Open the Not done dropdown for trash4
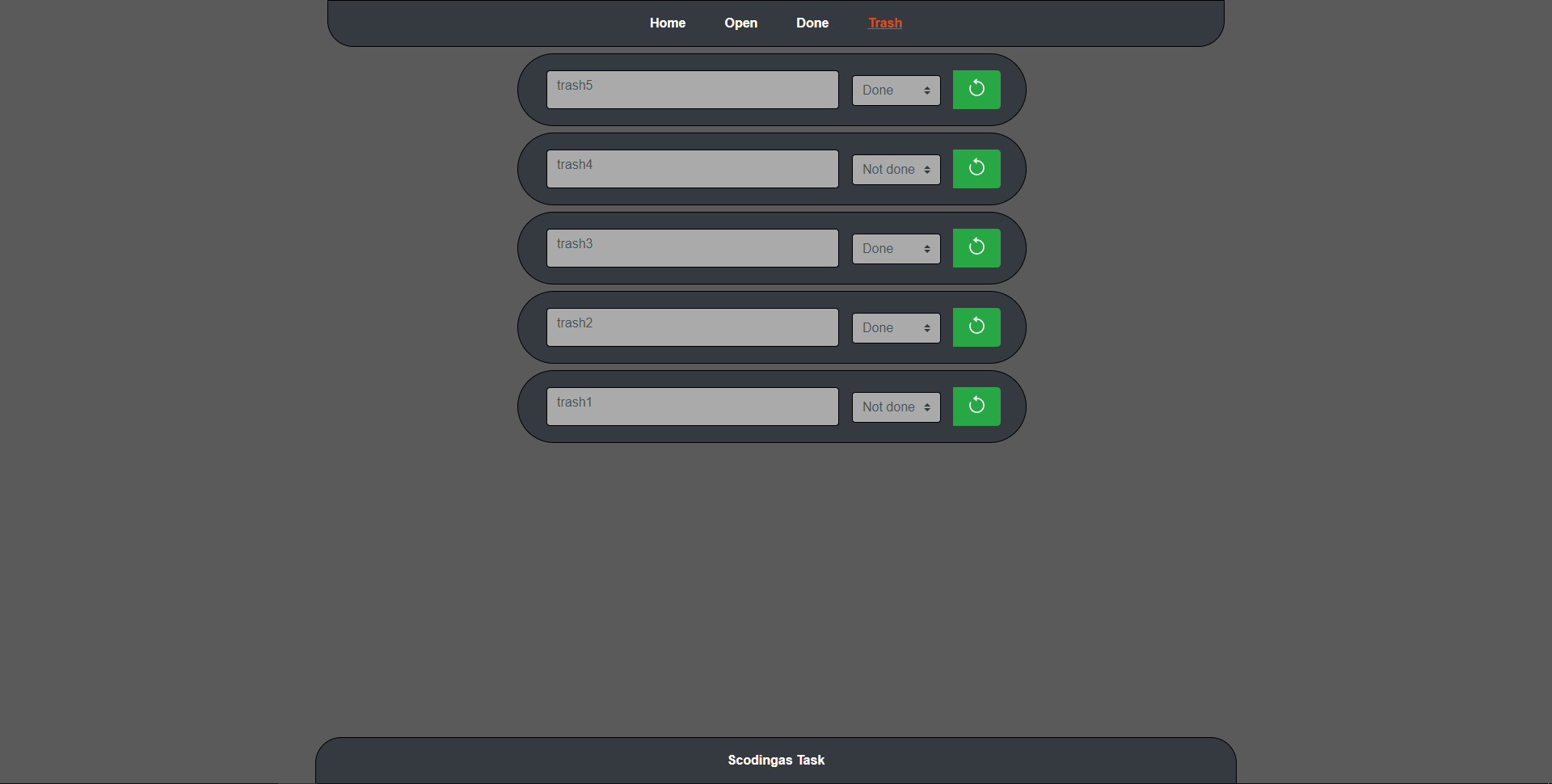The width and height of the screenshot is (1552, 784). coord(895,169)
